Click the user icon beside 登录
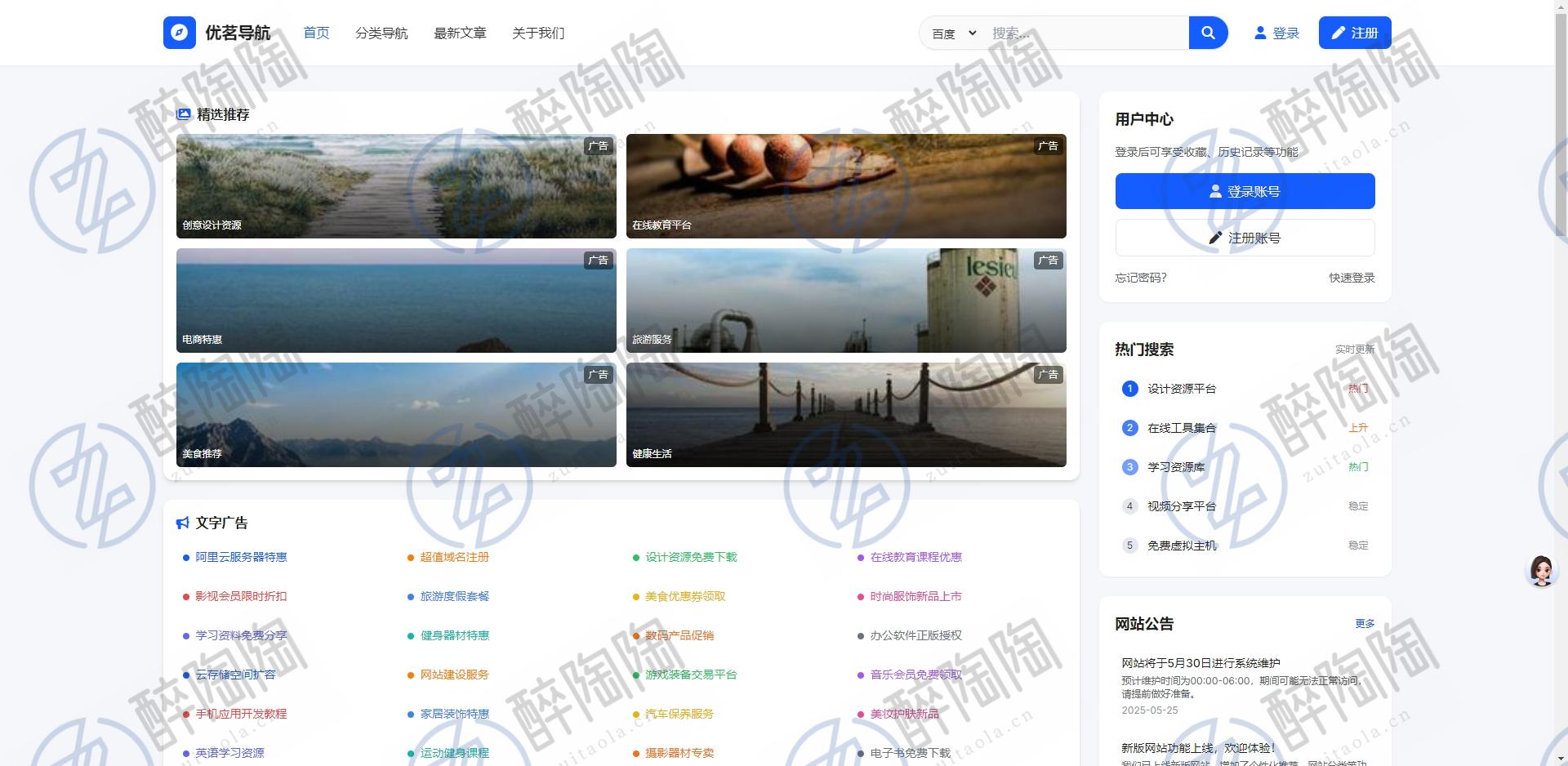This screenshot has width=1568, height=766. pos(1260,33)
